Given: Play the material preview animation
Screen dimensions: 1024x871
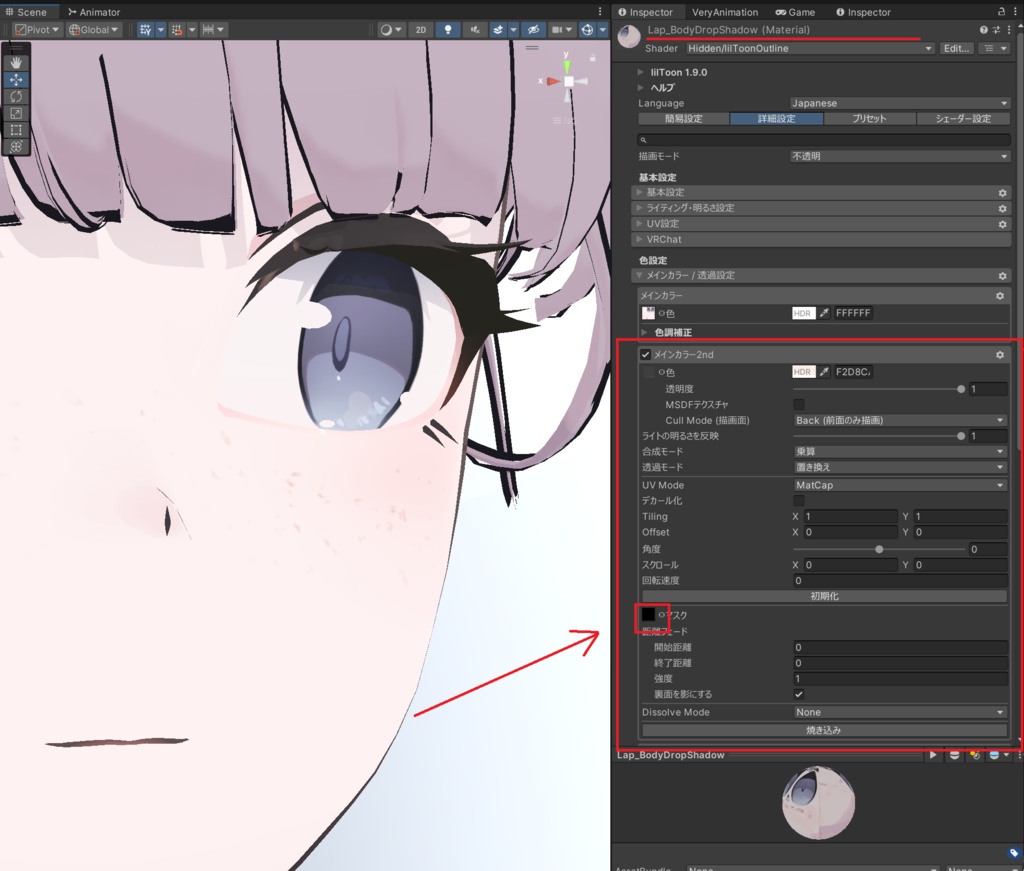Looking at the screenshot, I should click(933, 755).
